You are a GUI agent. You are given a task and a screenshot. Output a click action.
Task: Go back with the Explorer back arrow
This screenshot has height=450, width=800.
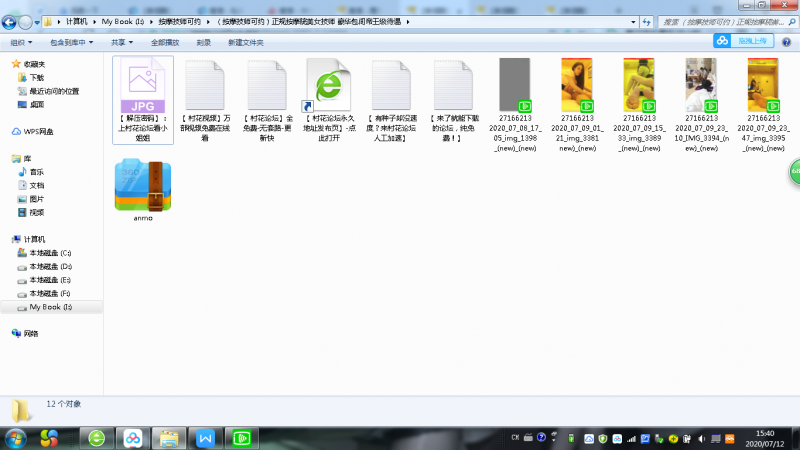tap(9, 22)
